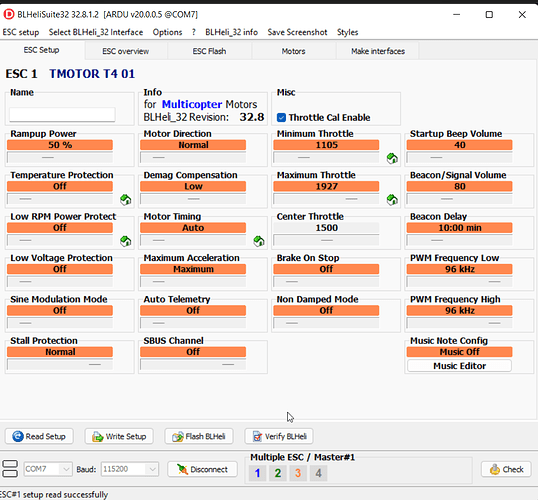The width and height of the screenshot is (538, 500).
Task: Adjust the Low Voltage Protection slider
Action: click(x=60, y=282)
